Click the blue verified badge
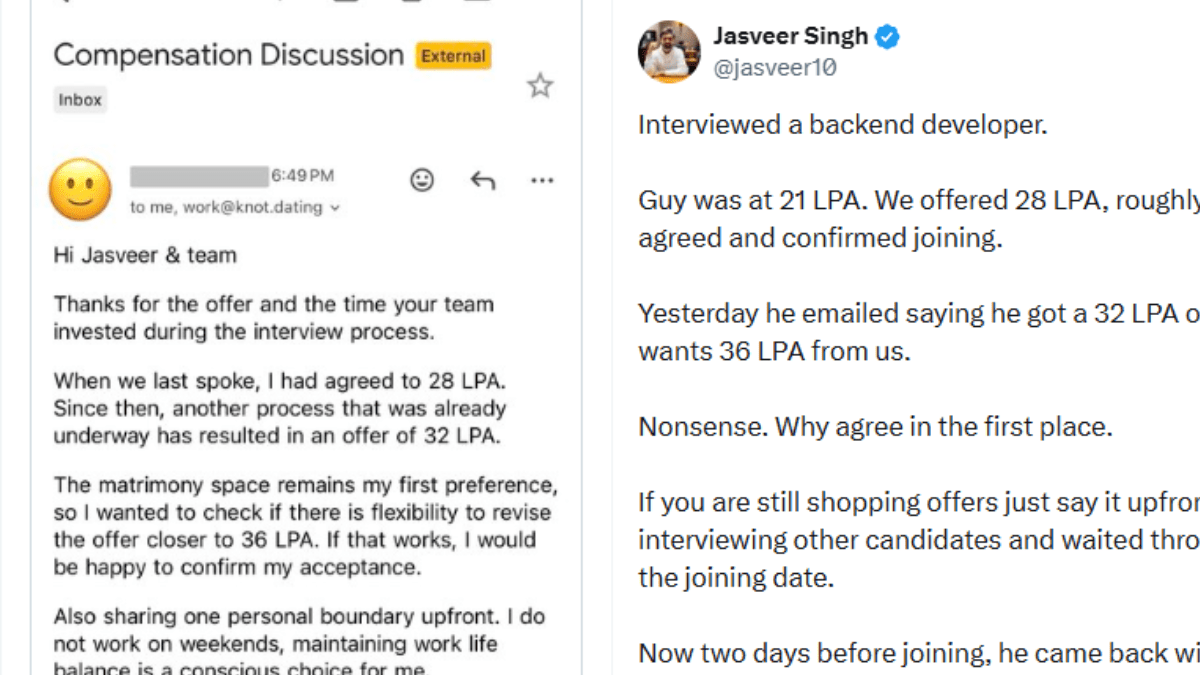Screen dimensions: 1200x675 [888, 38]
